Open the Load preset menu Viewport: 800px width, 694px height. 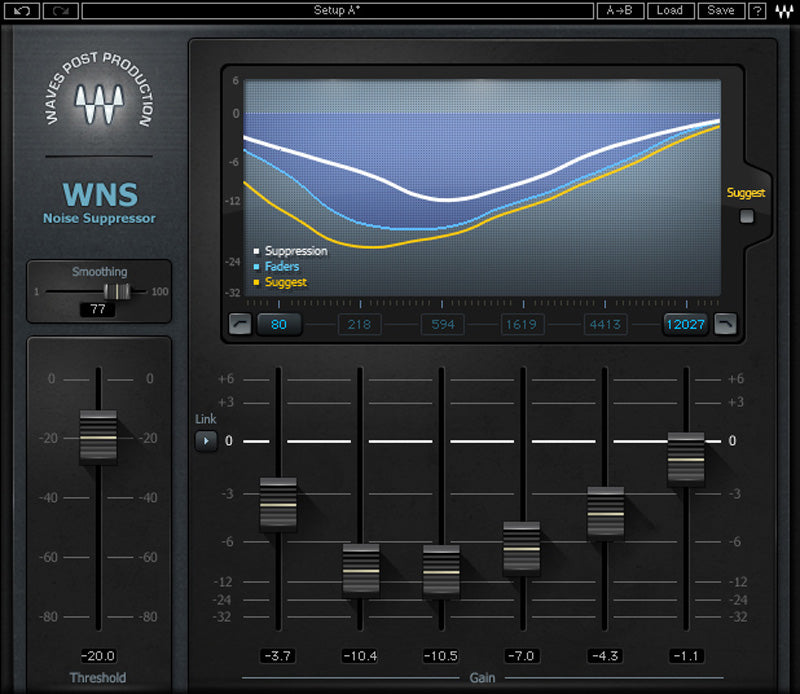670,11
